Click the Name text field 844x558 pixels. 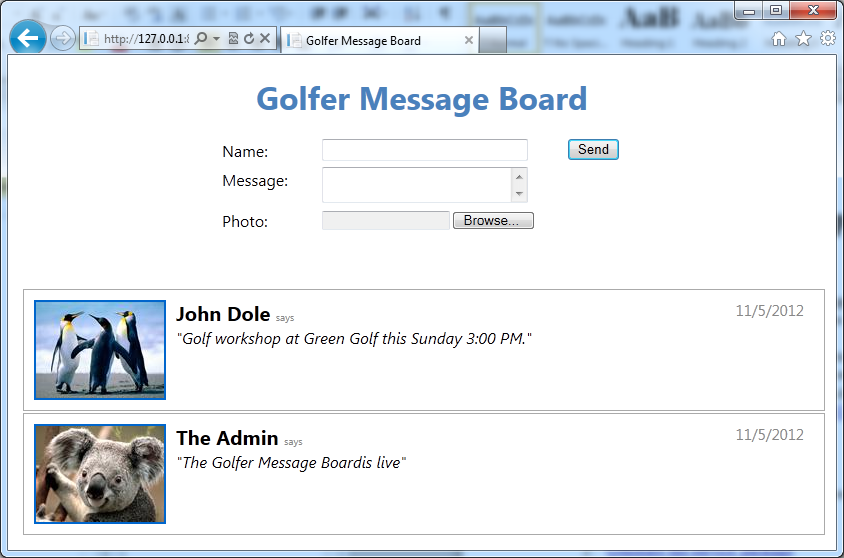[425, 150]
